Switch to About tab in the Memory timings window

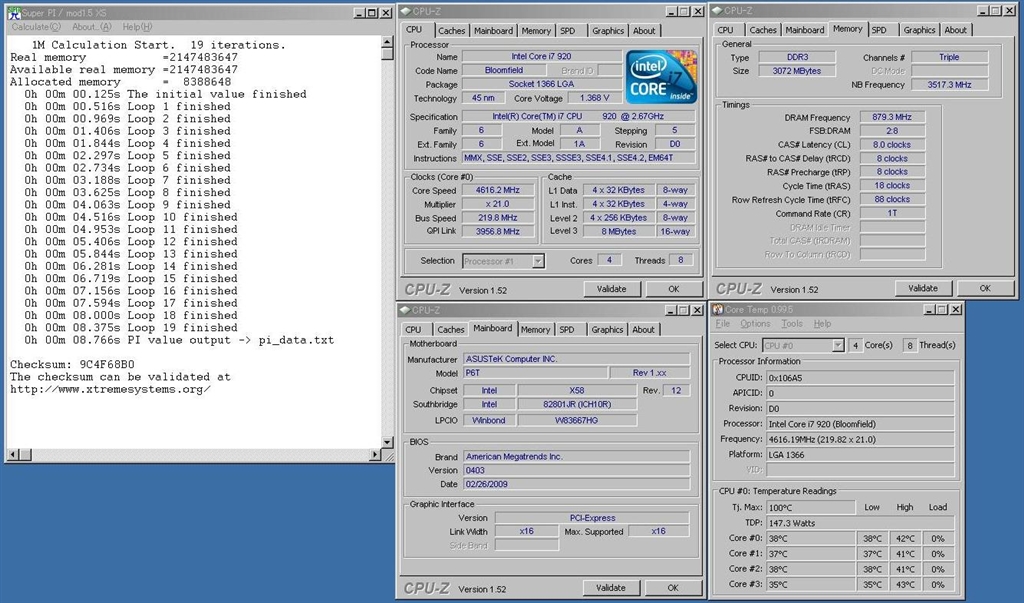click(956, 30)
